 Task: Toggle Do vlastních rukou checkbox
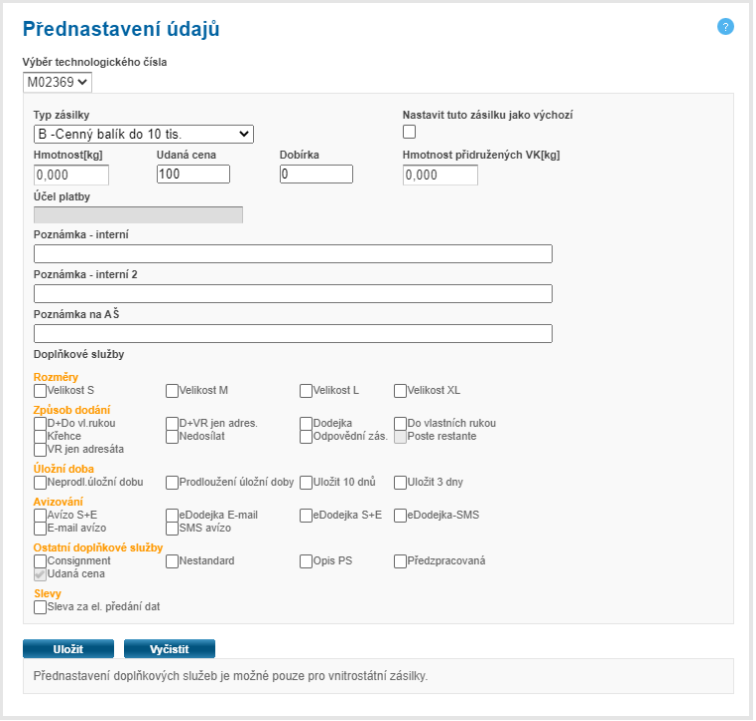coord(401,424)
